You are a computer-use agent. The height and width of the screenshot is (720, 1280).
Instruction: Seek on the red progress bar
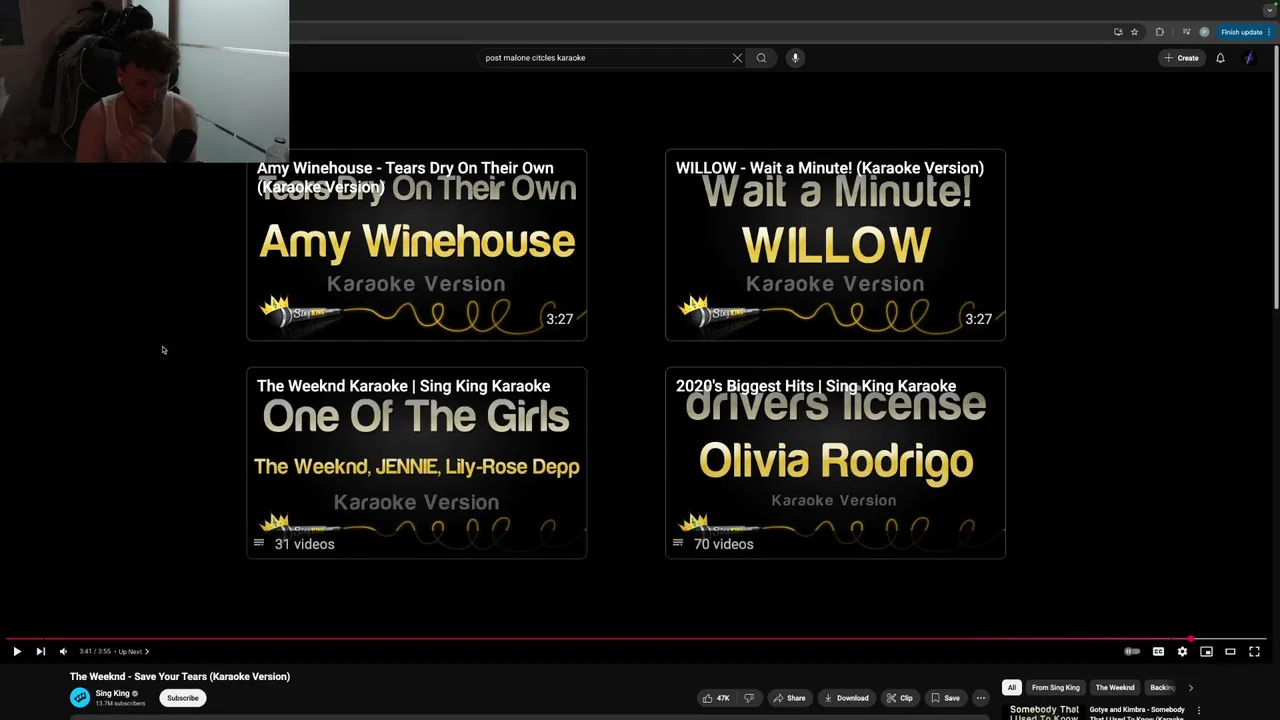[x=636, y=638]
